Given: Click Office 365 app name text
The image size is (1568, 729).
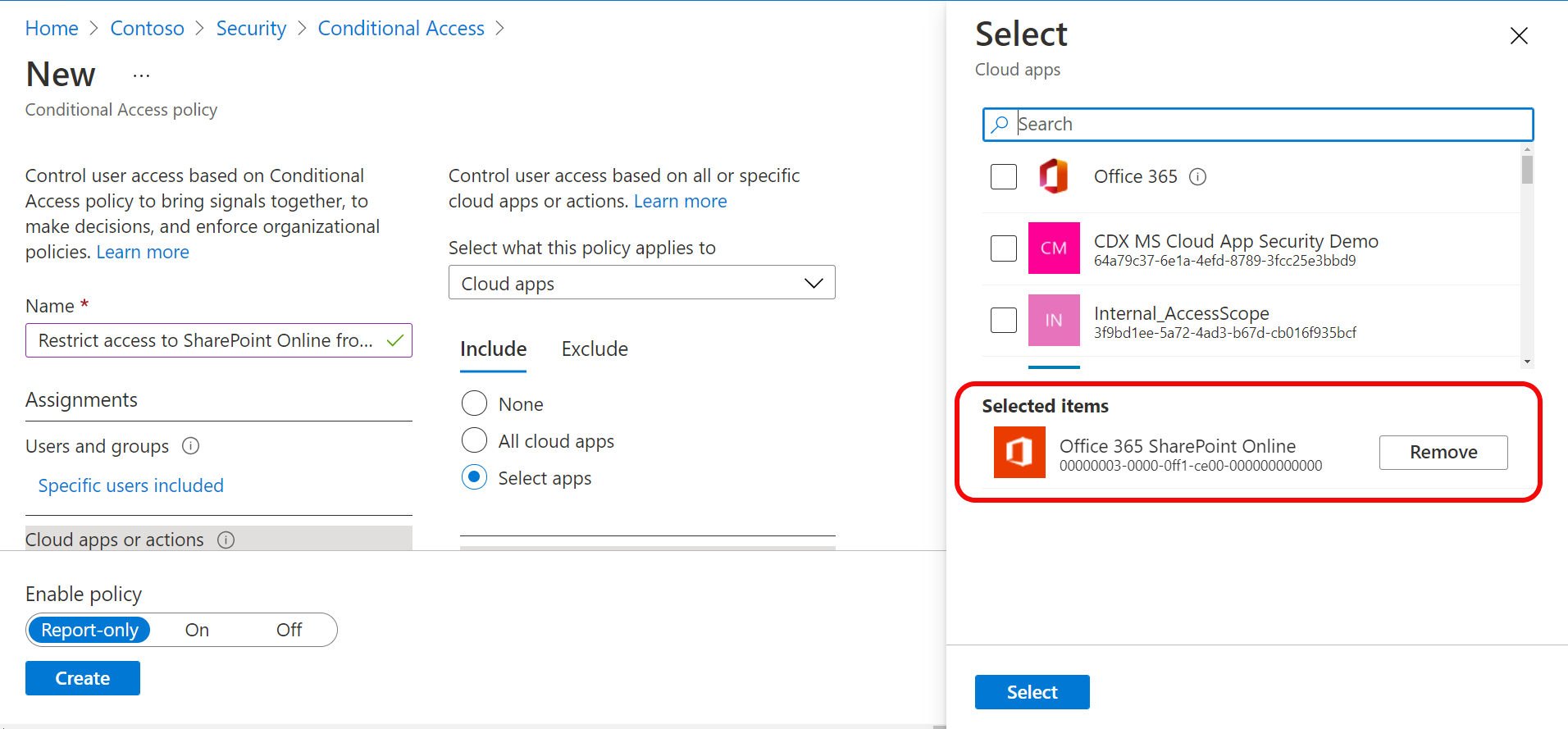Looking at the screenshot, I should point(1135,176).
